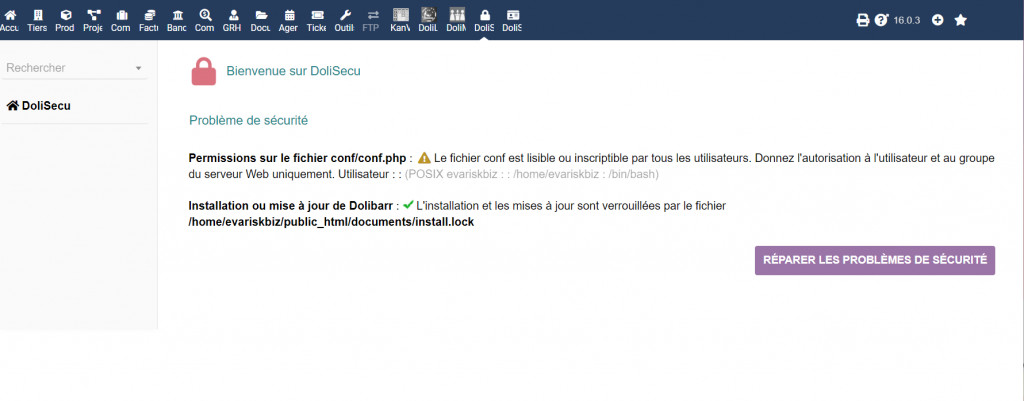Click the version 16.0.3 label
This screenshot has height=401, width=1024.
click(906, 20)
